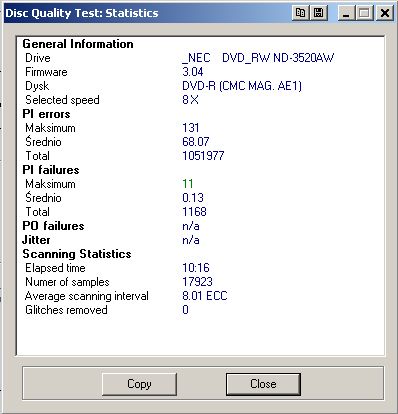Minimize the Disc Quality Test window
Viewport: 398px width, 414px height.
pos(346,13)
